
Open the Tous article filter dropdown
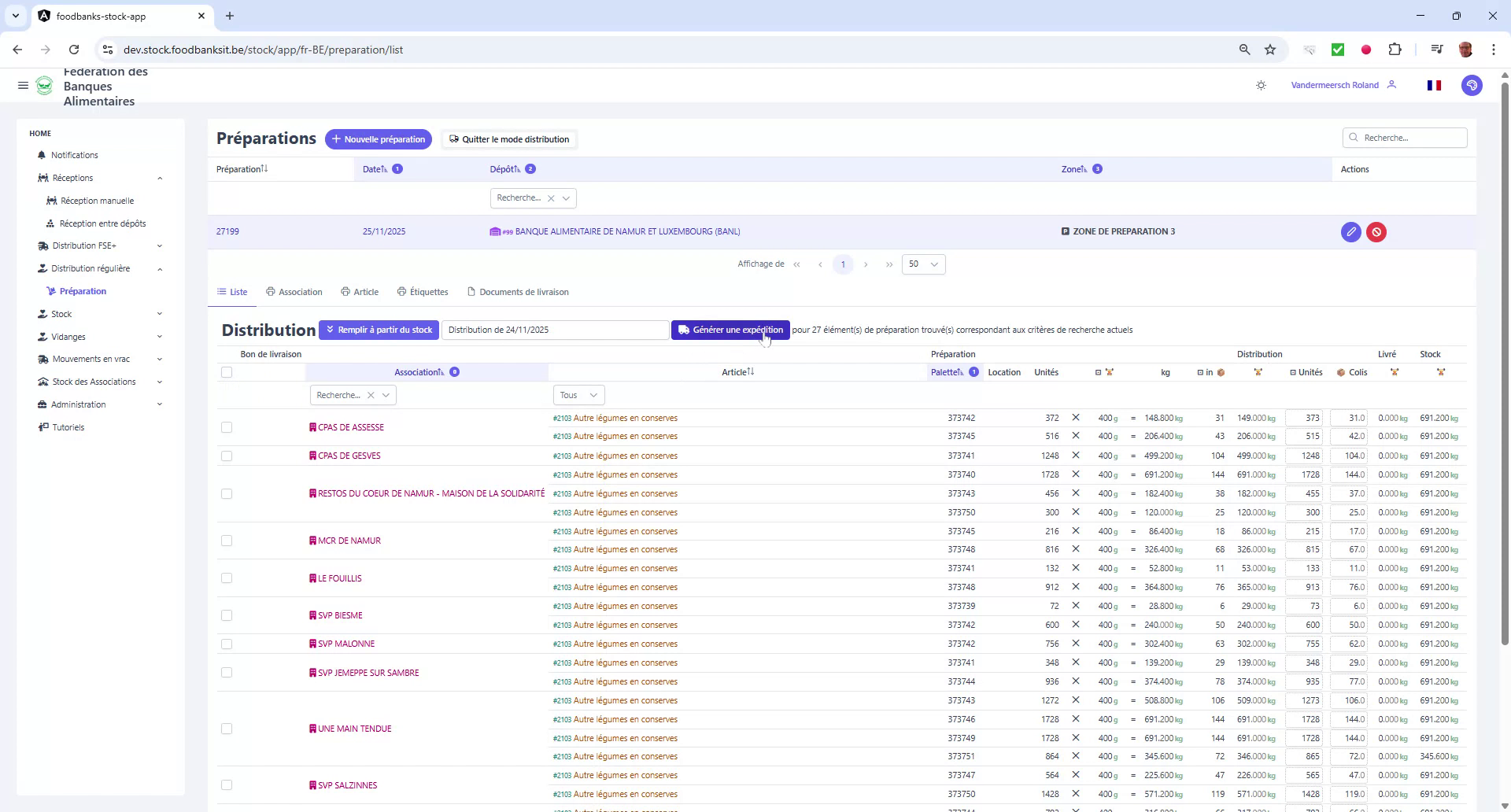click(578, 395)
